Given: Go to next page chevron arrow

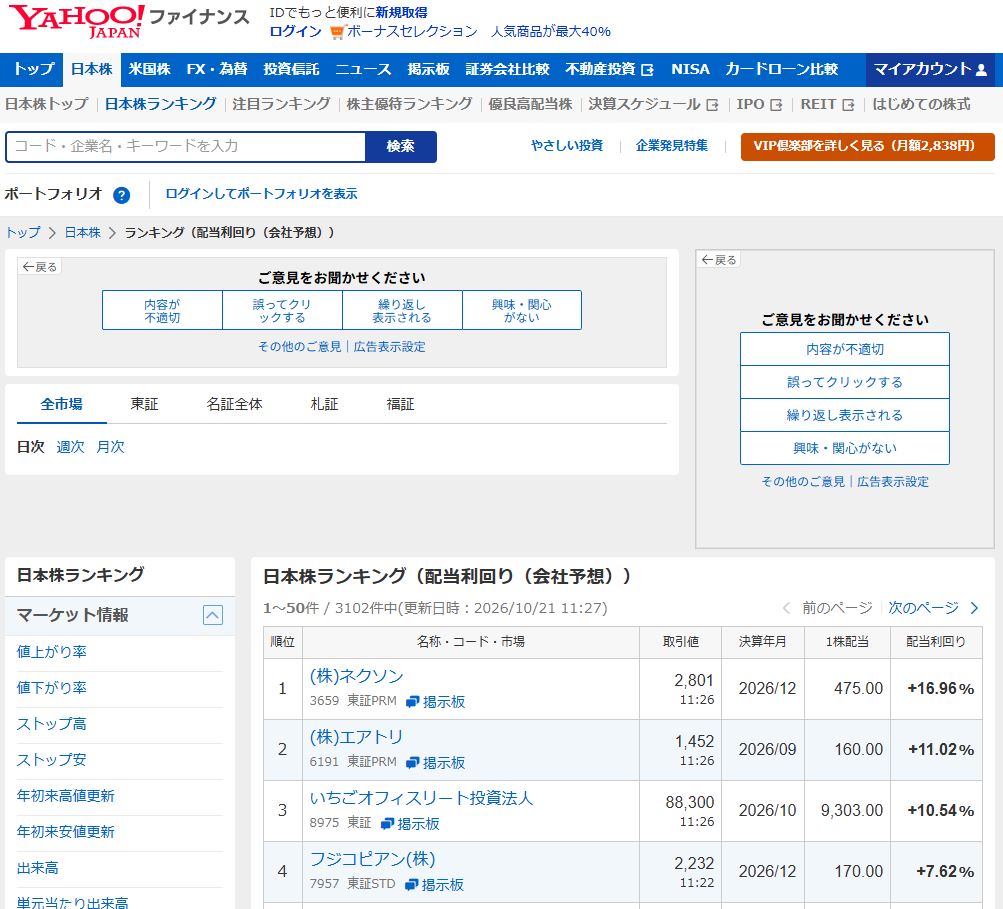Looking at the screenshot, I should click(x=974, y=608).
